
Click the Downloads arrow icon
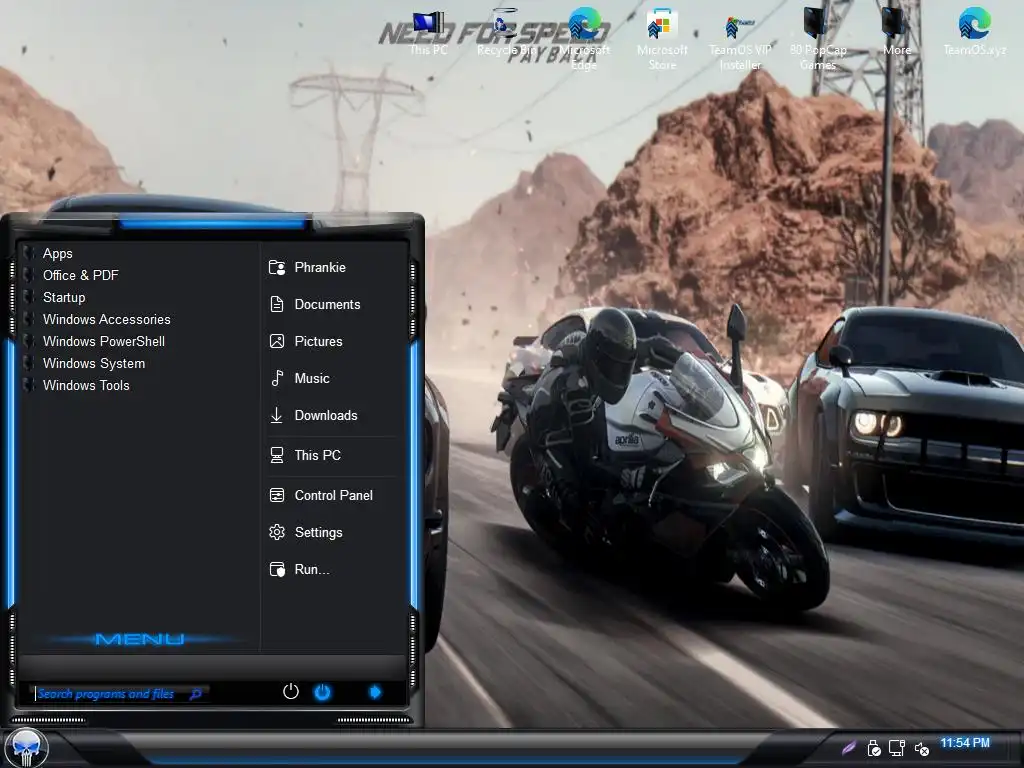tap(277, 415)
